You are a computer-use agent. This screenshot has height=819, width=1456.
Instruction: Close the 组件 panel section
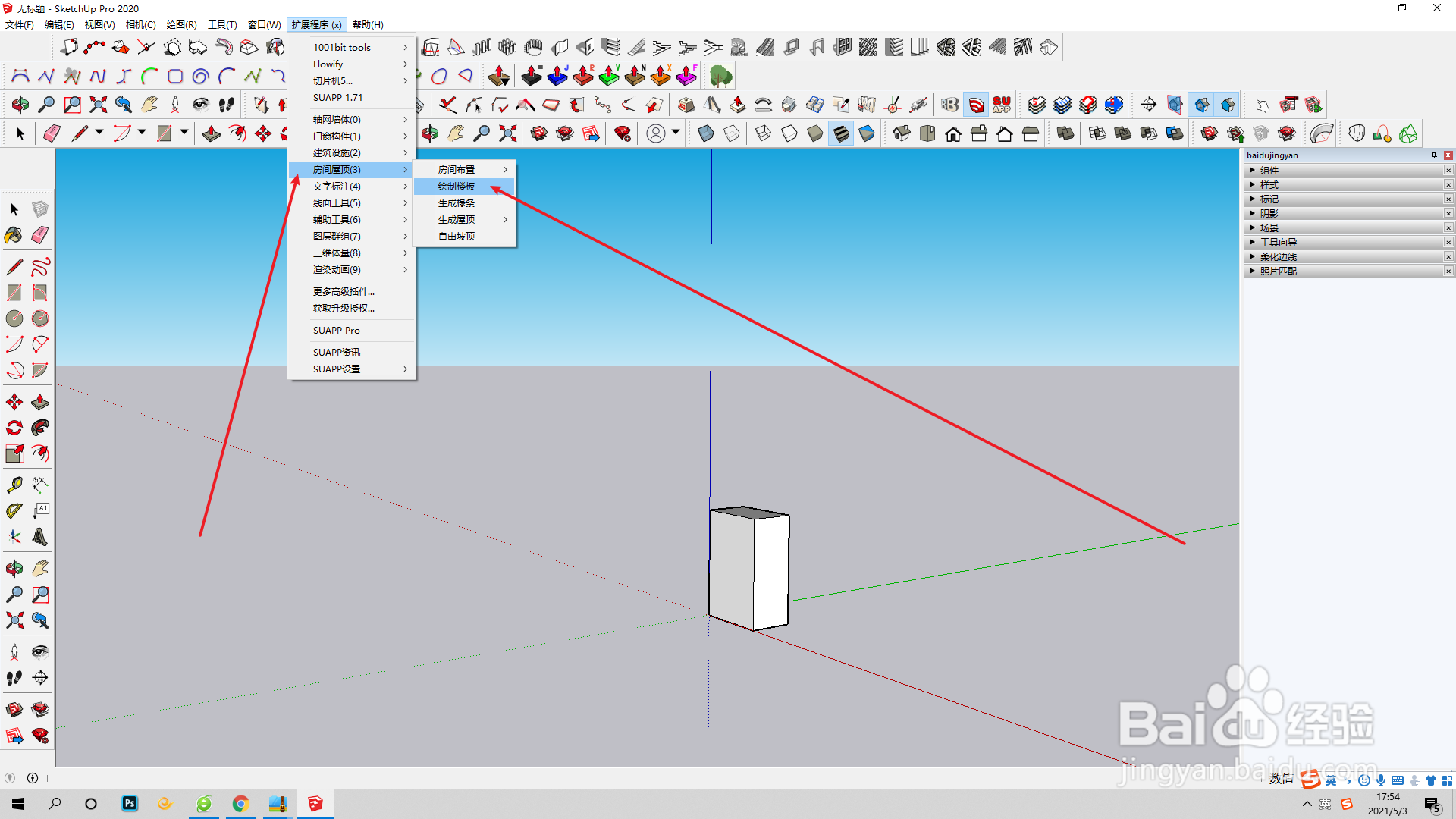click(x=1448, y=171)
